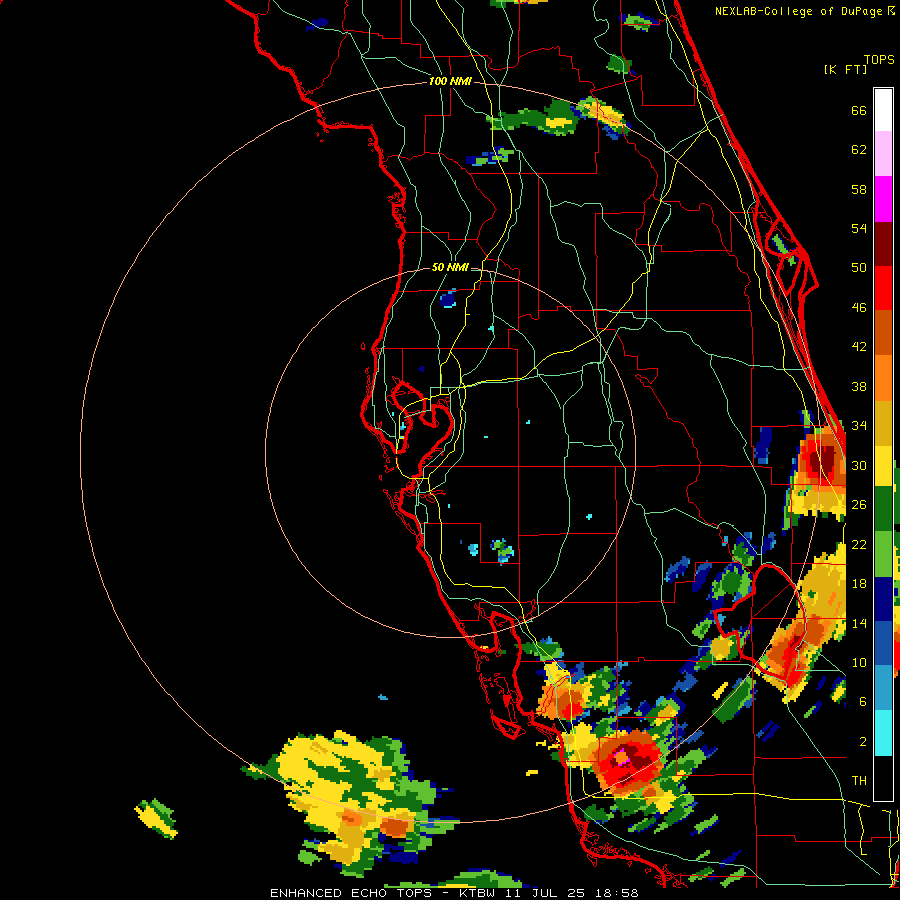Select the TH legend label

pos(859,781)
